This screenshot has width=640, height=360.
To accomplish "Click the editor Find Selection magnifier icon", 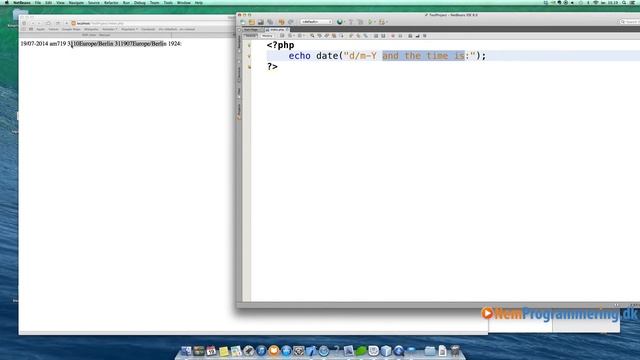I will pos(312,36).
